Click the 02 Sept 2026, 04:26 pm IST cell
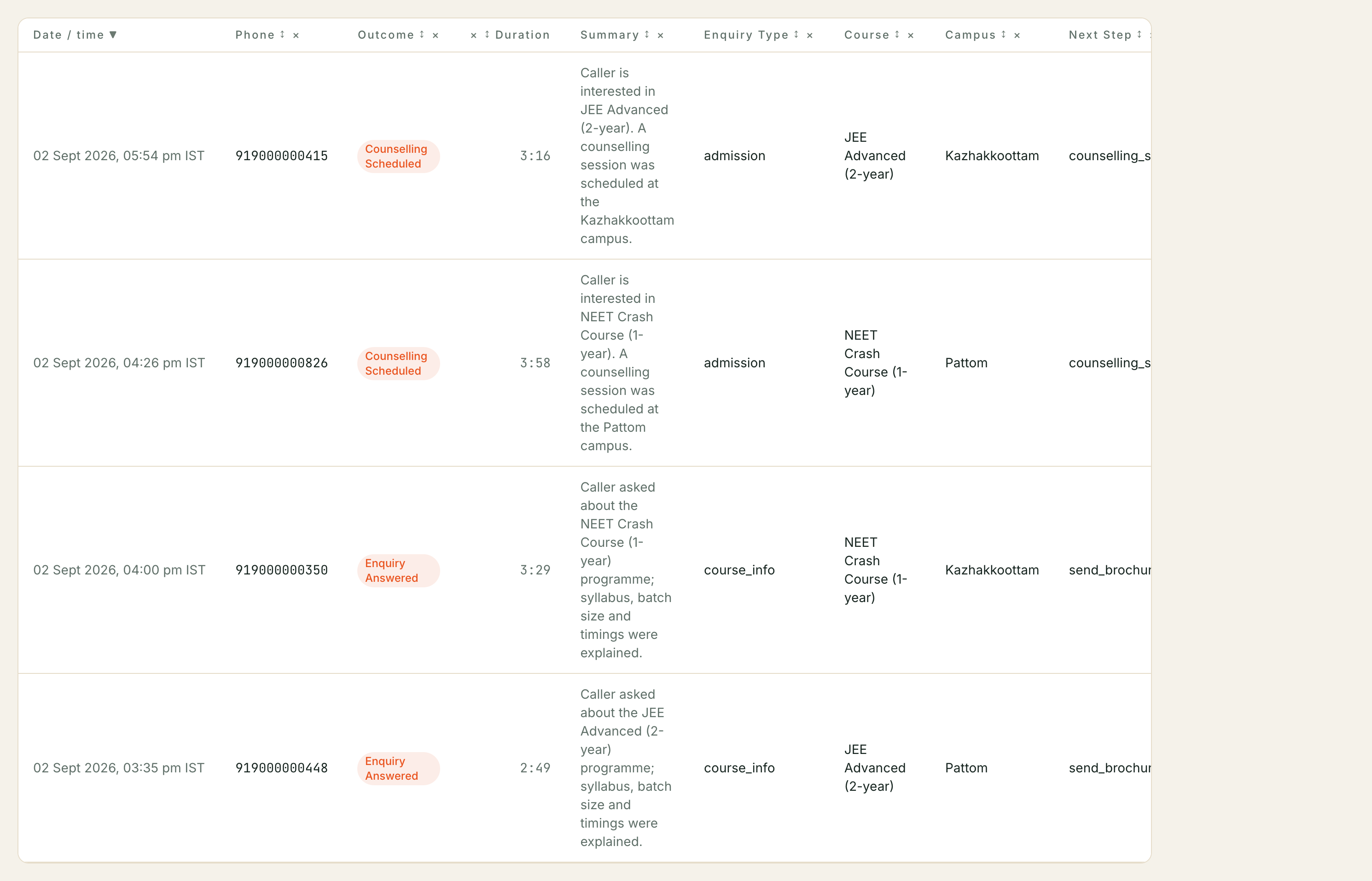The width and height of the screenshot is (1372, 881). (x=119, y=363)
